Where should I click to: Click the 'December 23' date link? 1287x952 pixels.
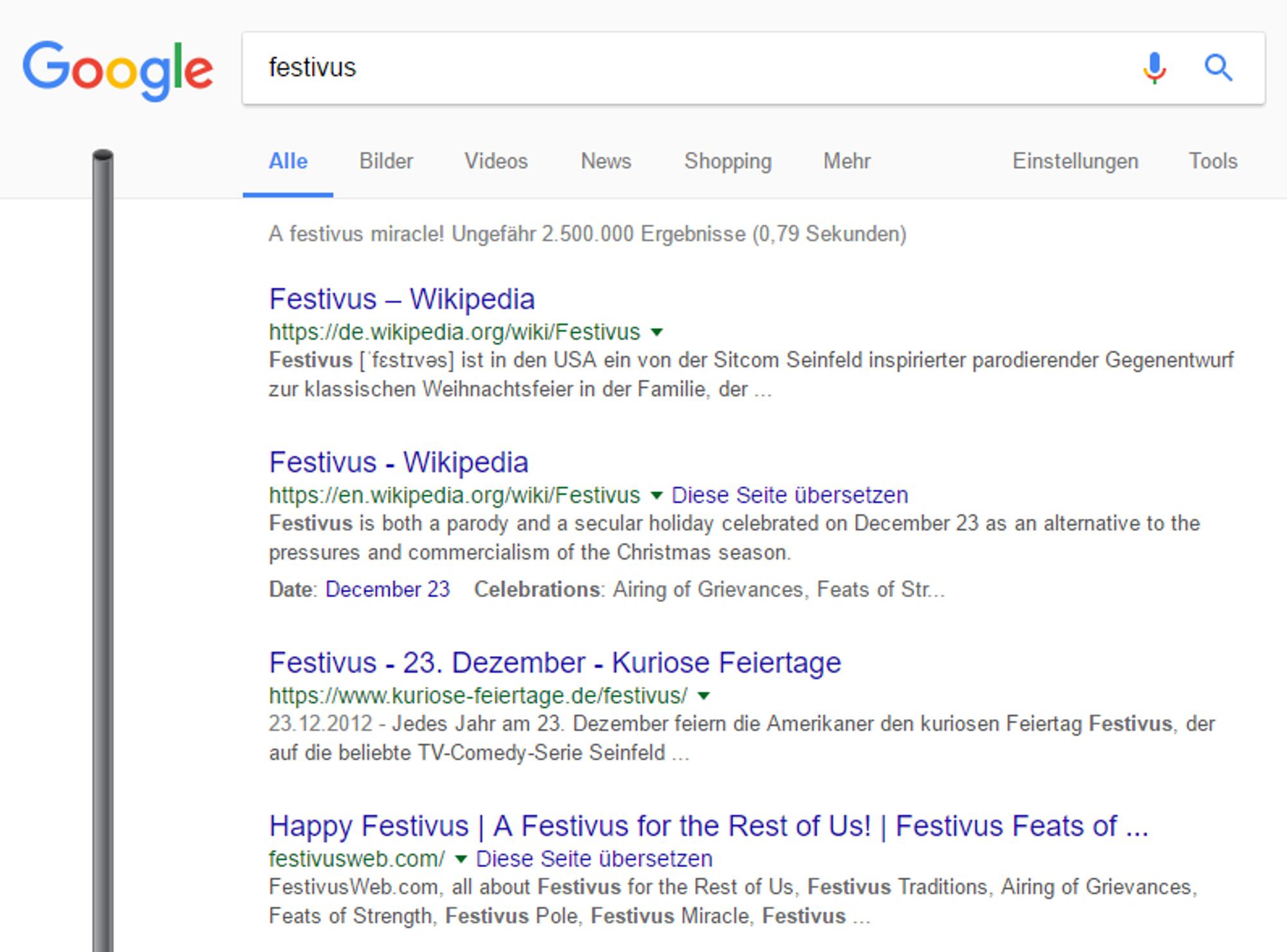point(387,589)
